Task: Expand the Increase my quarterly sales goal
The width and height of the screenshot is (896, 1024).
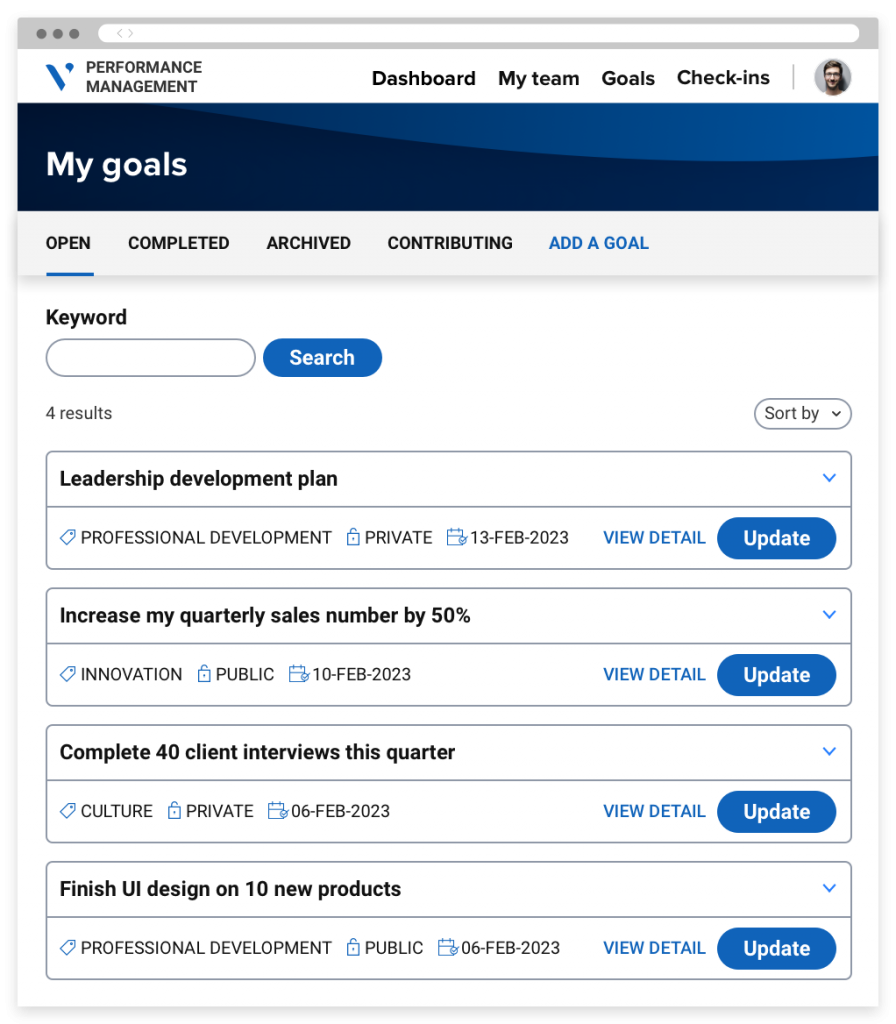Action: (829, 615)
